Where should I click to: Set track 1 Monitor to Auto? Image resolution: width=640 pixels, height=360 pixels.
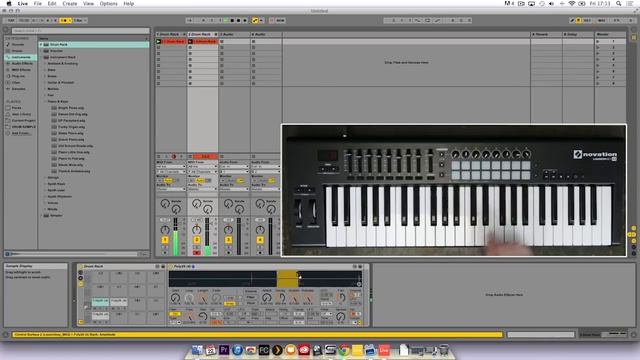(168, 180)
